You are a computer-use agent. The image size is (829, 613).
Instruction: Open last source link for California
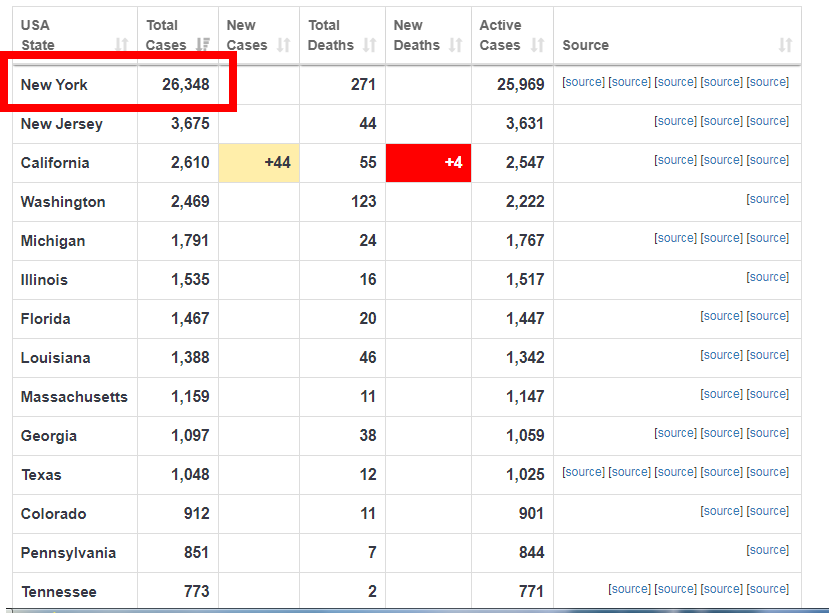(x=768, y=160)
